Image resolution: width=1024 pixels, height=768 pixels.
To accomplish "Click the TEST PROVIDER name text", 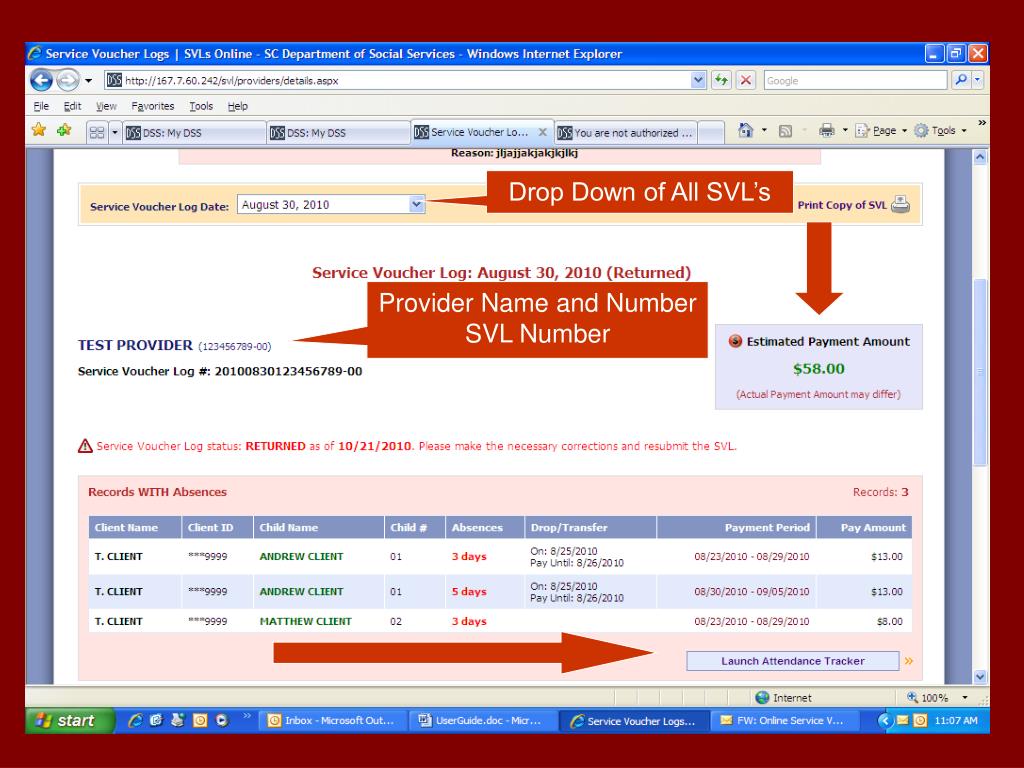I will pos(135,345).
